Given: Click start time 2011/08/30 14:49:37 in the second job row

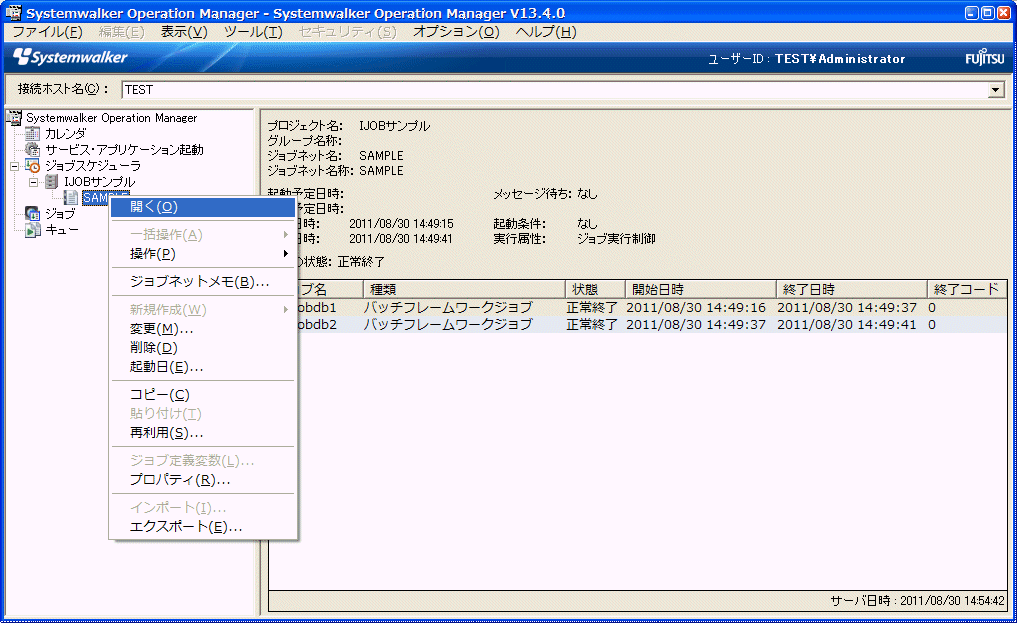Looking at the screenshot, I should (696, 324).
